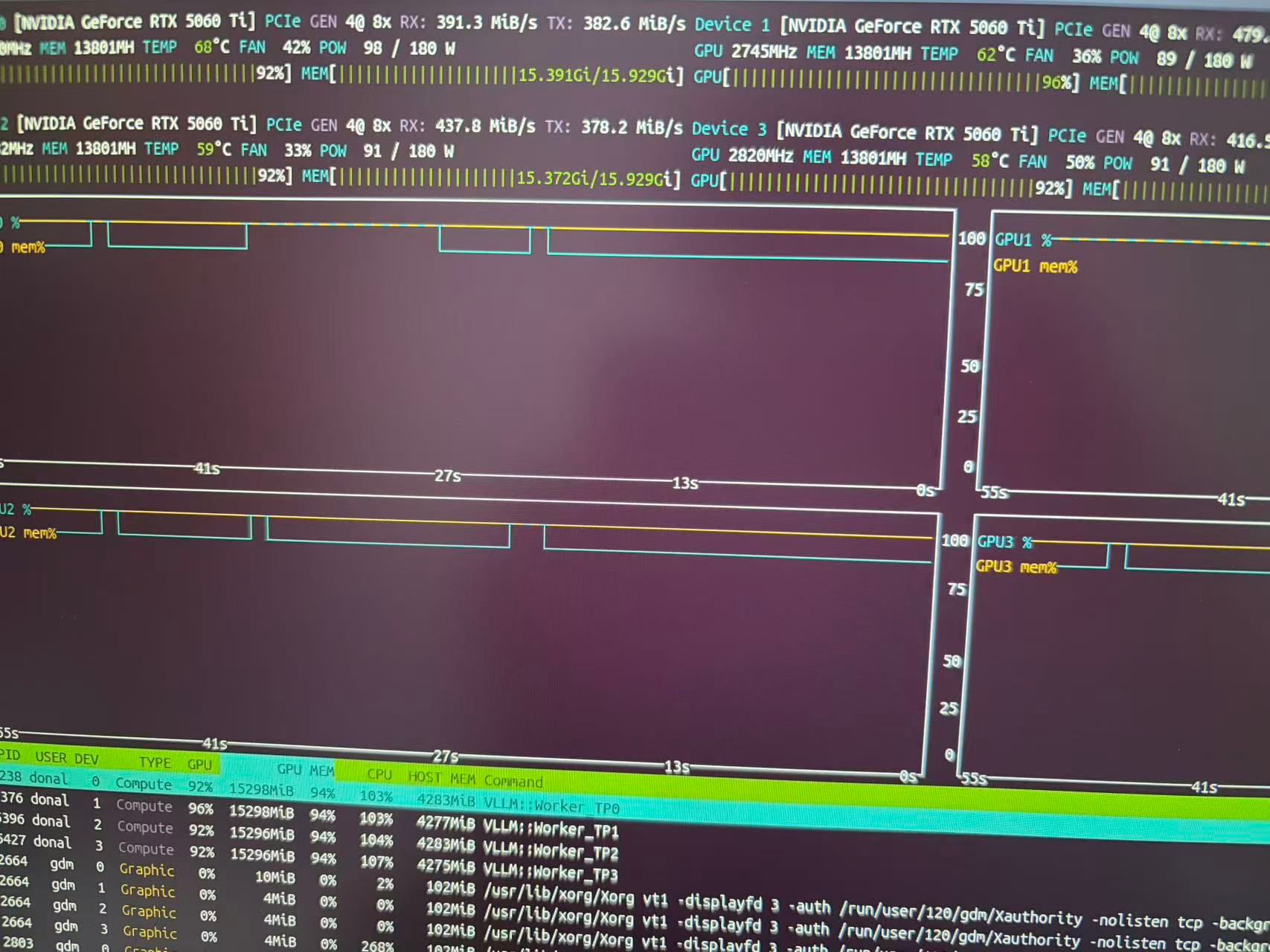Click the 107% CPU value in process table
Viewport: 1270px width, 952px height.
pyautogui.click(x=376, y=862)
